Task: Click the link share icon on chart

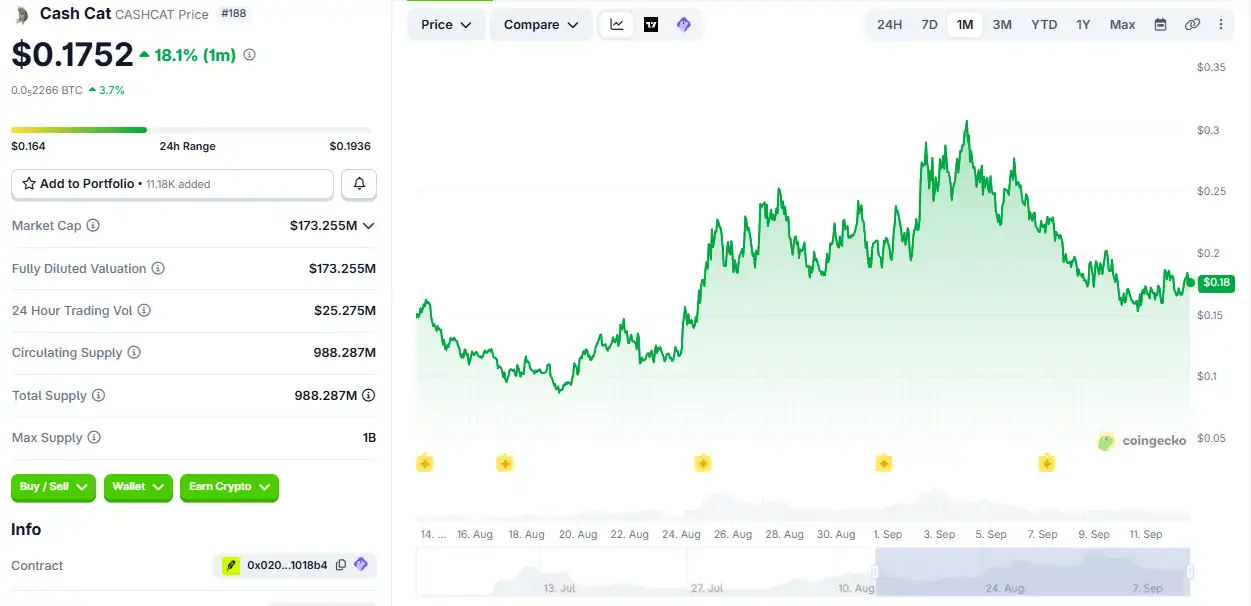Action: tap(1192, 24)
